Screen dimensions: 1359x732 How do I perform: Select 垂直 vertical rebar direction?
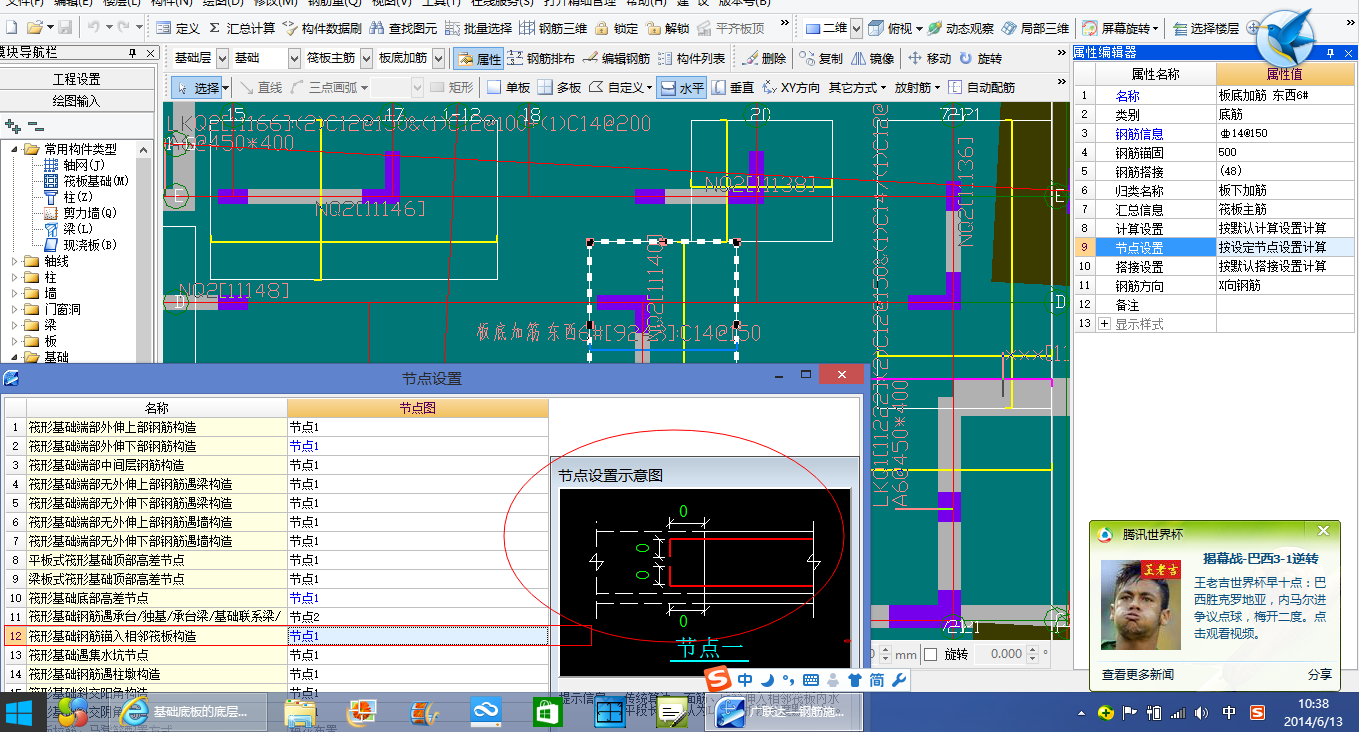732,88
